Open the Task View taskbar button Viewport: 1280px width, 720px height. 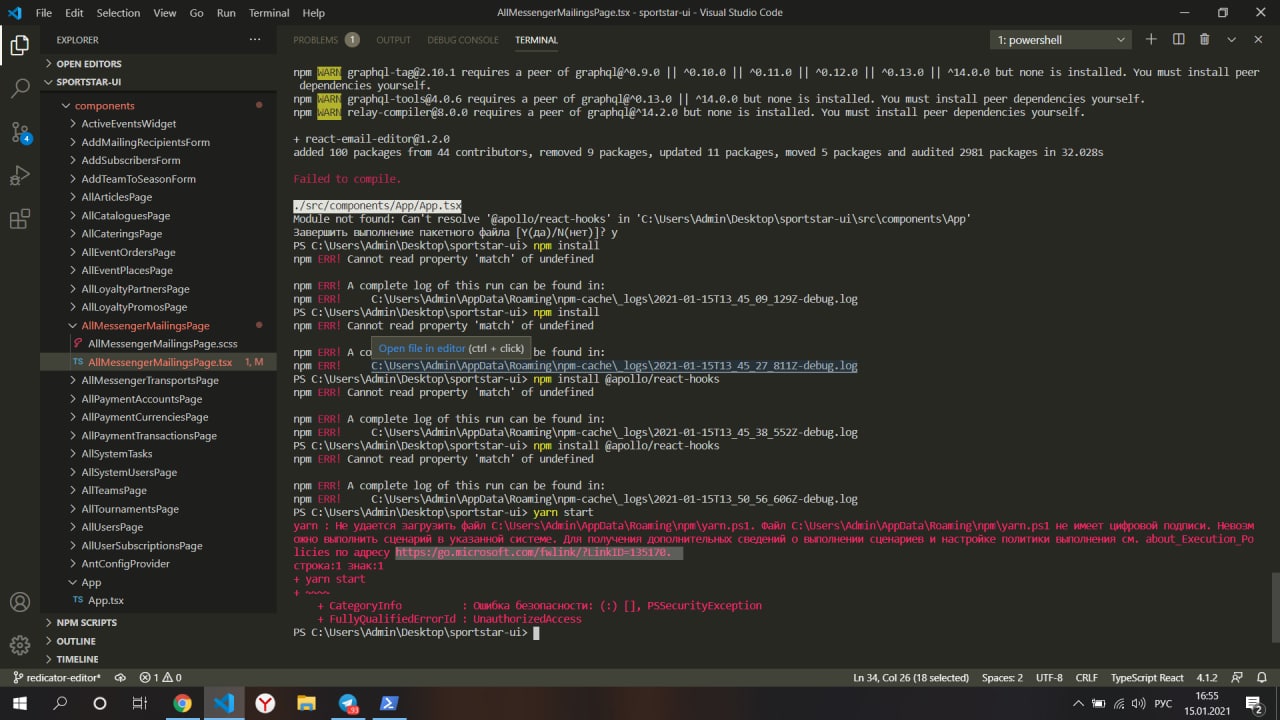tap(140, 703)
